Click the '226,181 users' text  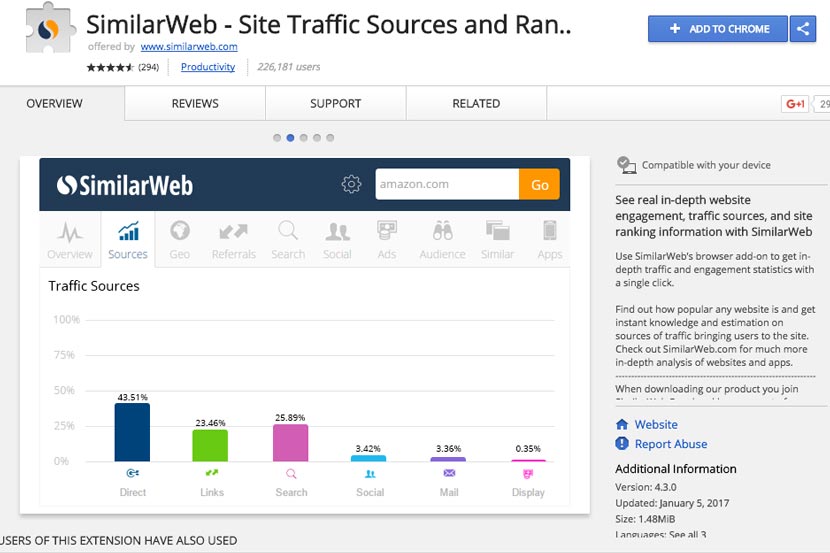(x=288, y=67)
